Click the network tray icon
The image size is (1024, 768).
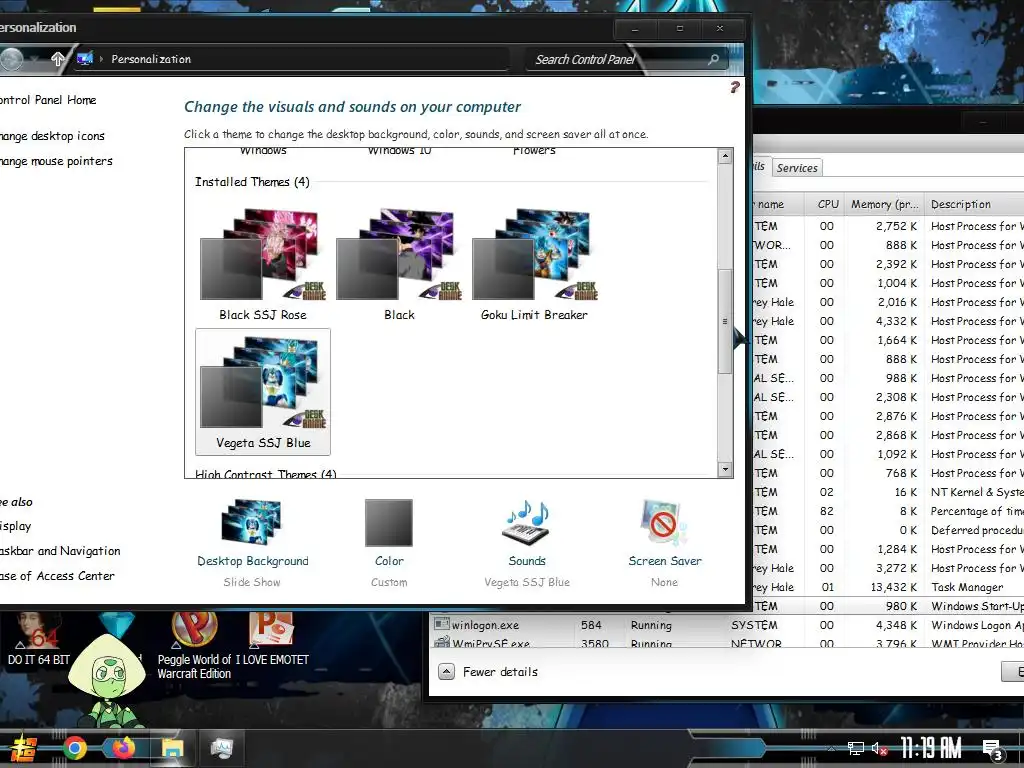(856, 748)
